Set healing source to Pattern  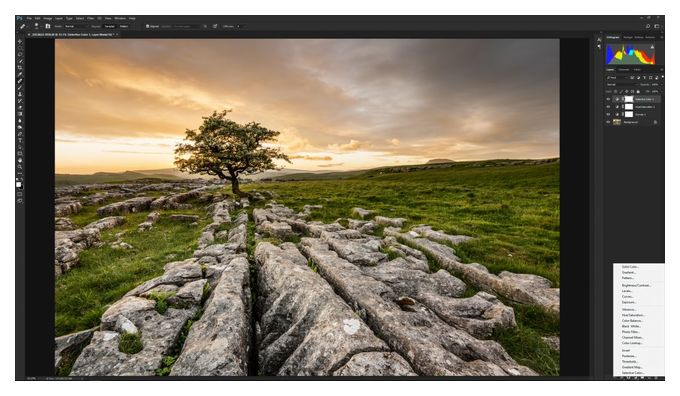point(124,26)
